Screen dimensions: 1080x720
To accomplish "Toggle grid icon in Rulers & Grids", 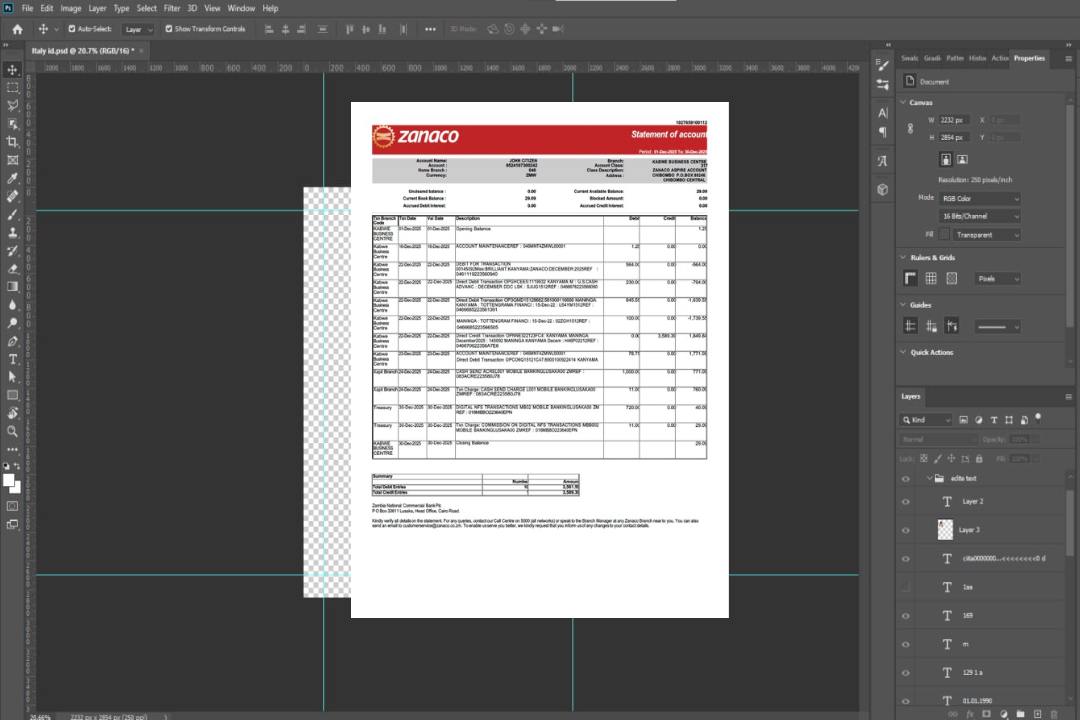I will click(931, 278).
